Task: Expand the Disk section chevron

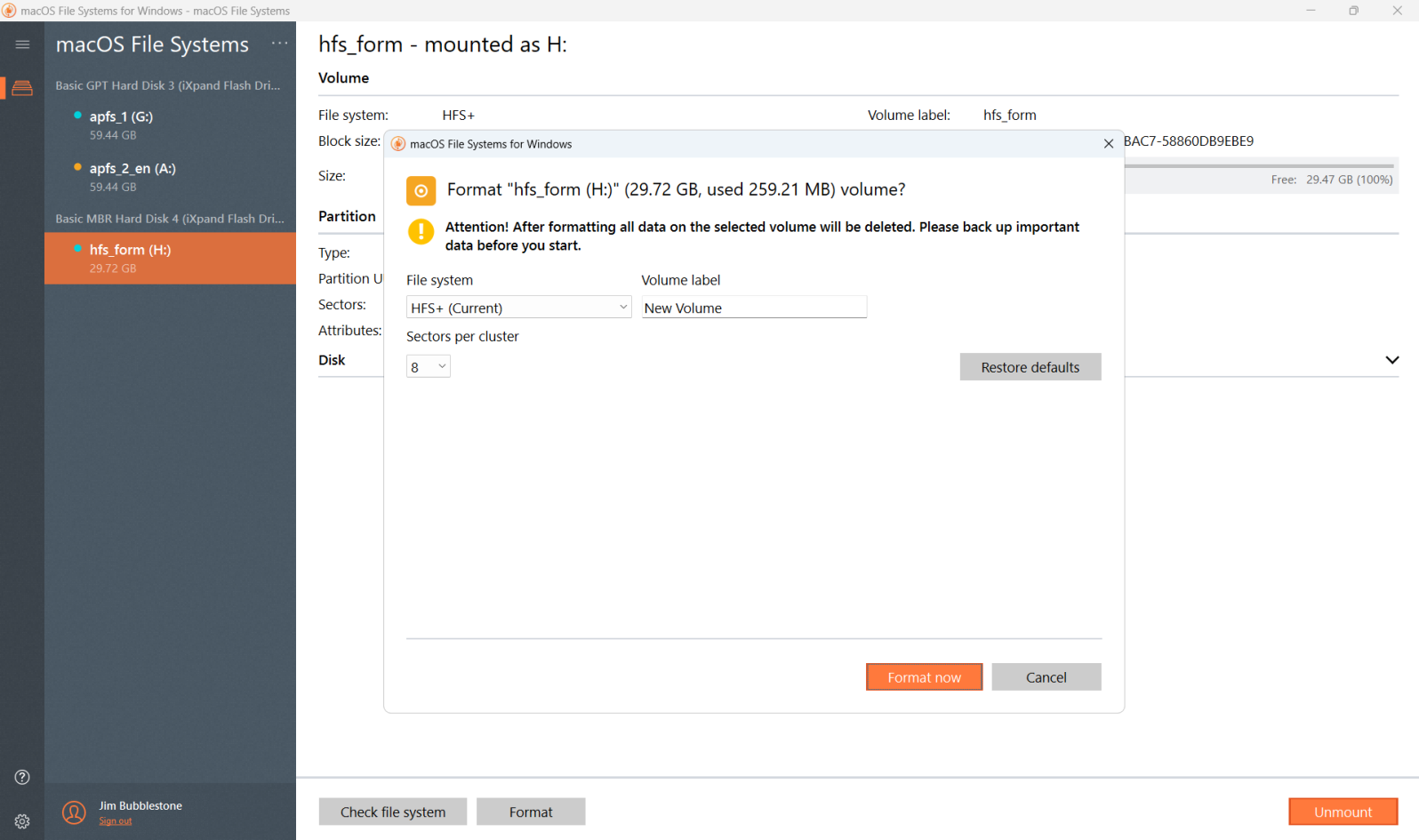Action: coord(1391,360)
